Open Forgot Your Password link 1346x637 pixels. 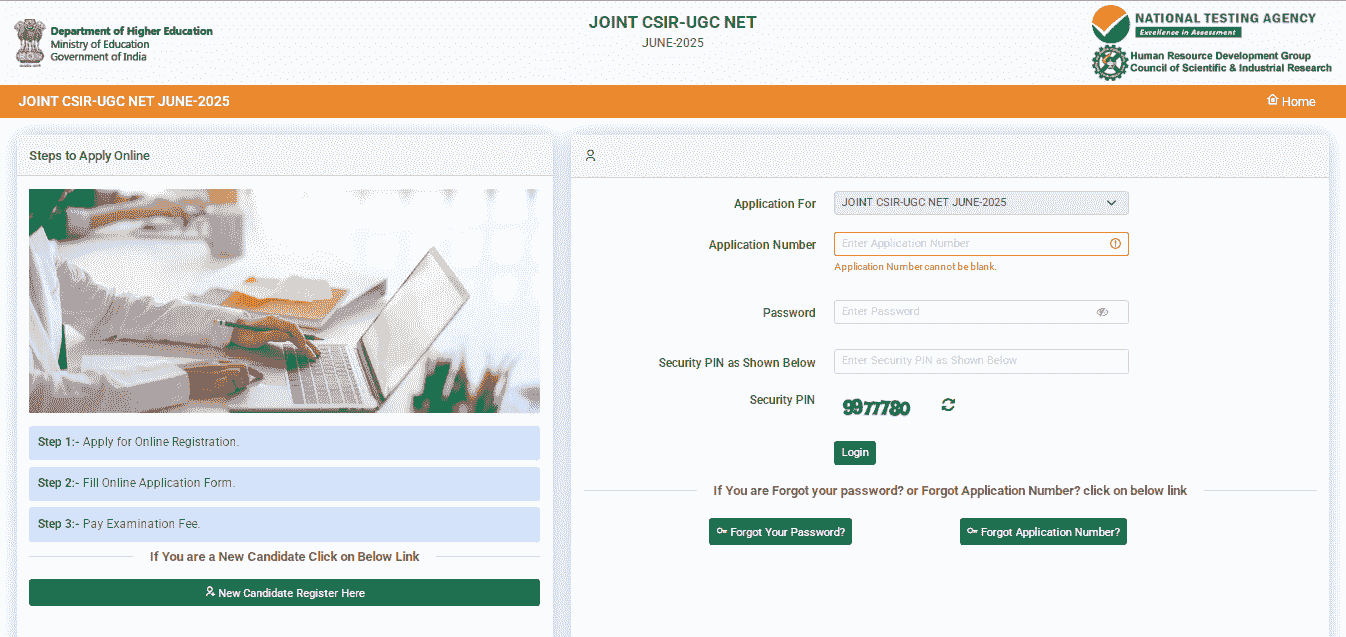780,532
